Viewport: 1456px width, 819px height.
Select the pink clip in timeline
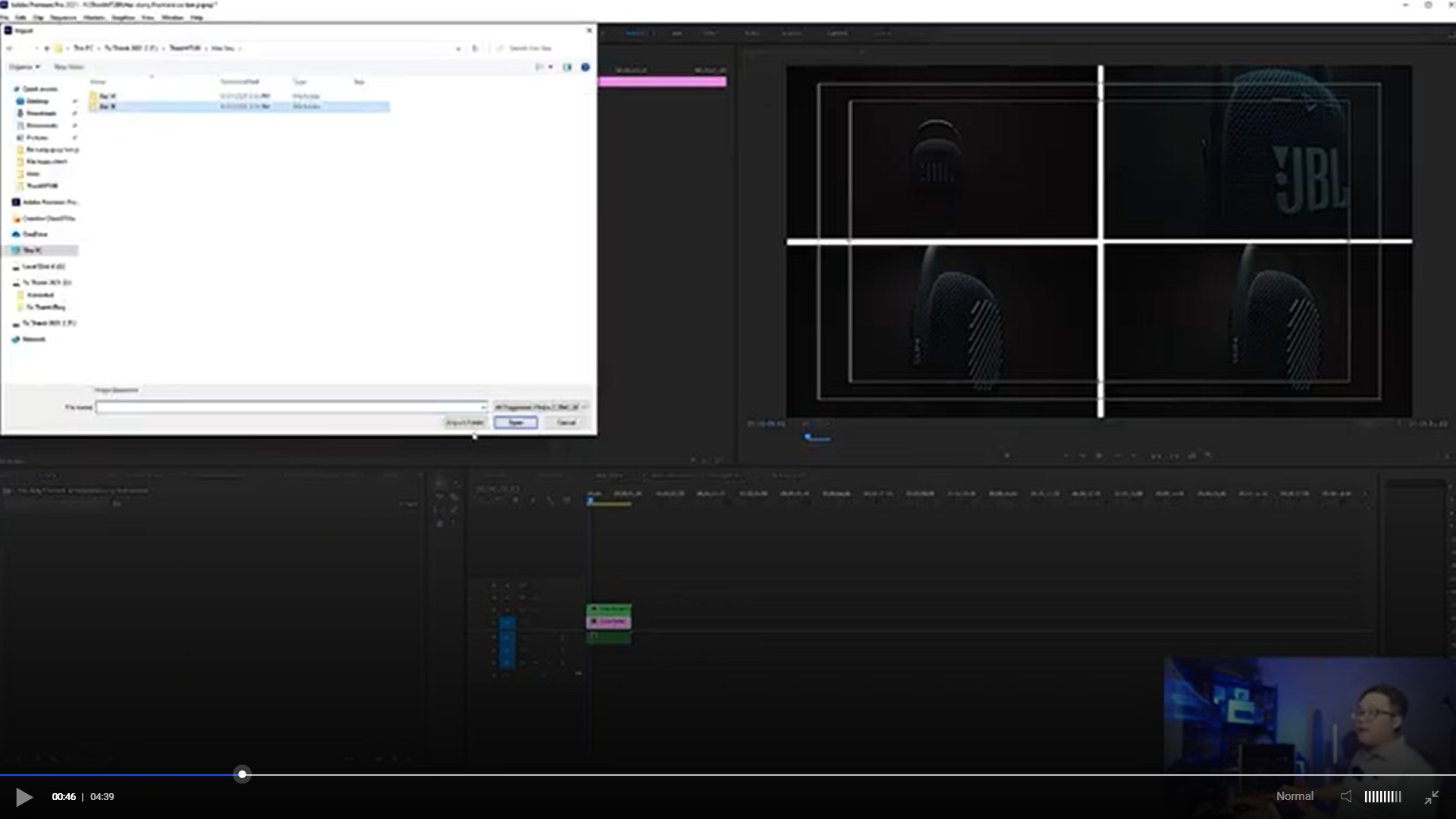(609, 622)
